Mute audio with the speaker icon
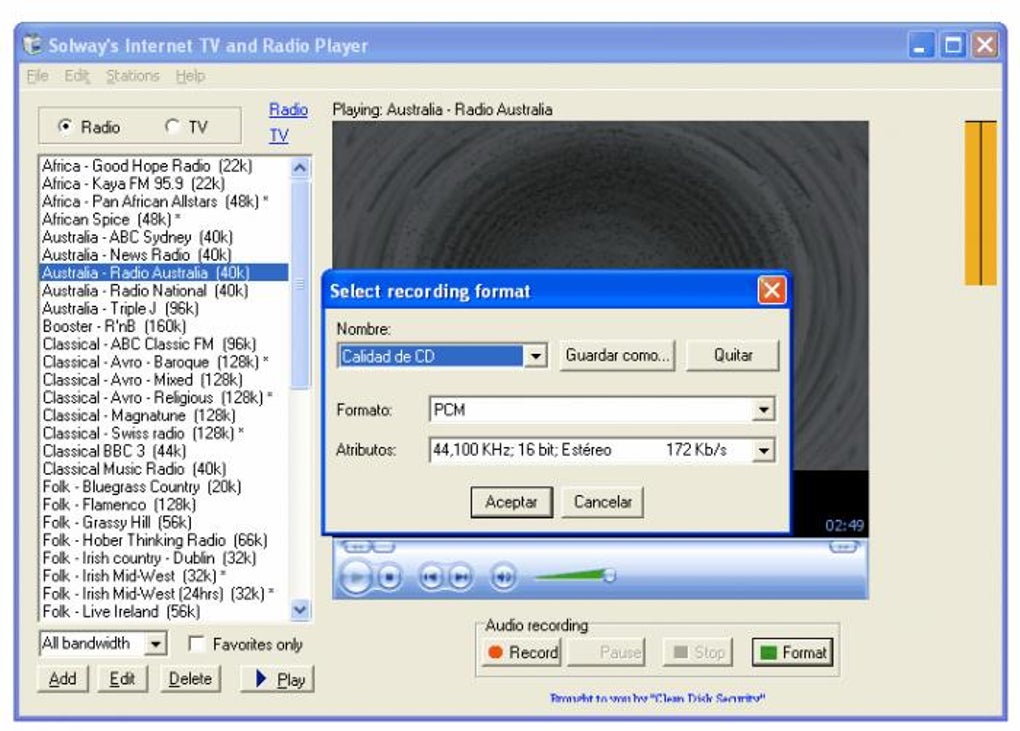The height and width of the screenshot is (731, 1020). click(503, 577)
